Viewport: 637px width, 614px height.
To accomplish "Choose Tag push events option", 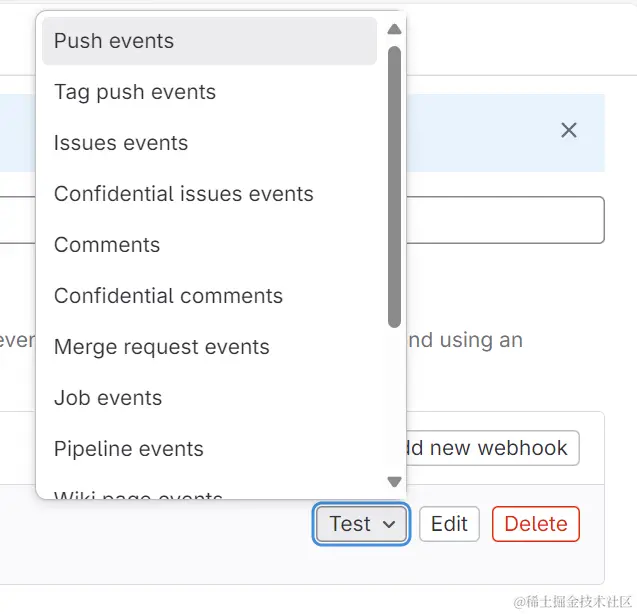I will pos(135,92).
